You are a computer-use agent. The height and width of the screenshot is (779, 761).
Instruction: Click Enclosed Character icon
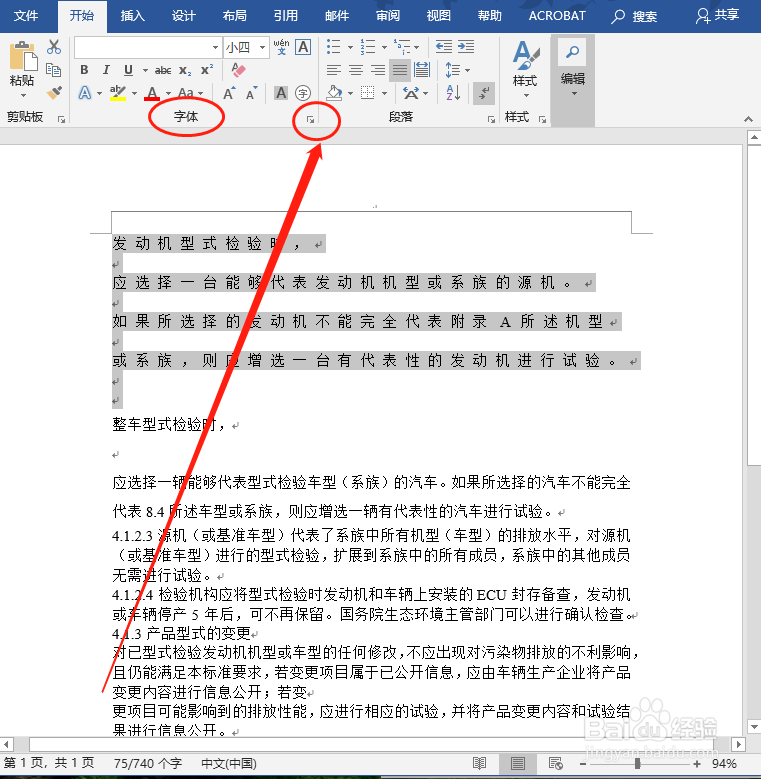point(303,93)
